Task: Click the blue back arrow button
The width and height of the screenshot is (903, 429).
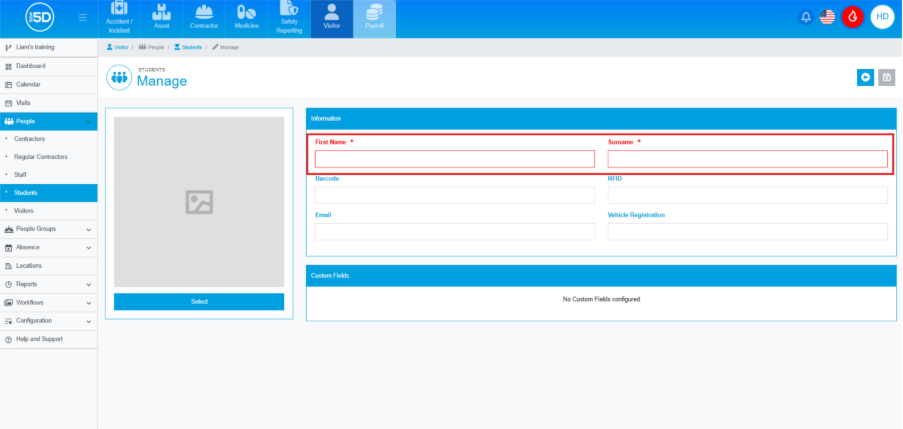Action: [865, 77]
